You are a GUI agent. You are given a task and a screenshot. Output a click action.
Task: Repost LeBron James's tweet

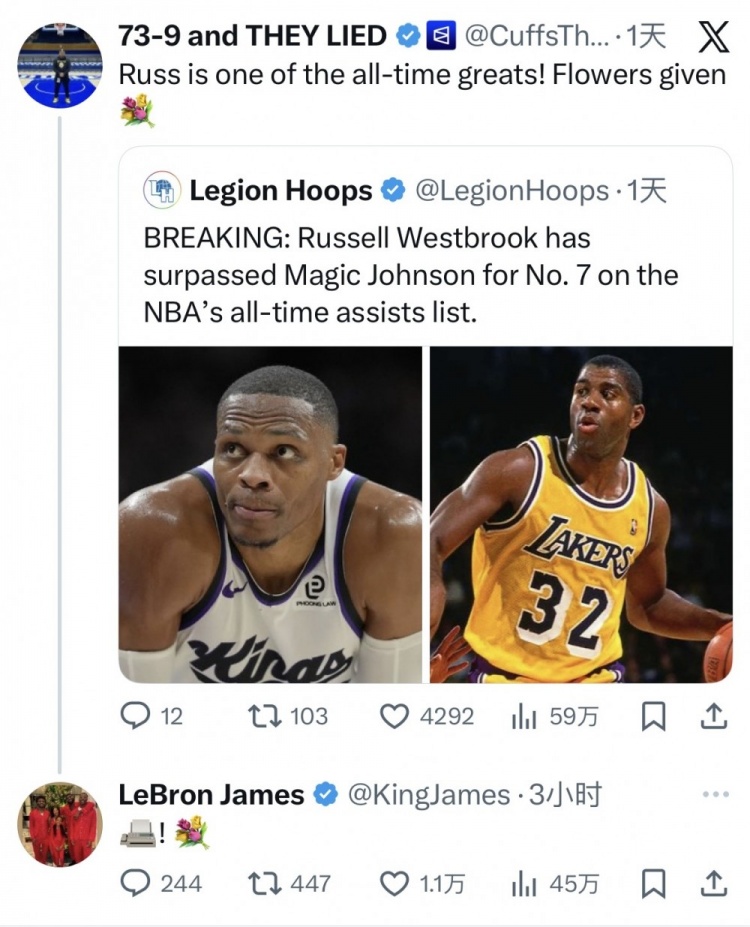pos(262,883)
